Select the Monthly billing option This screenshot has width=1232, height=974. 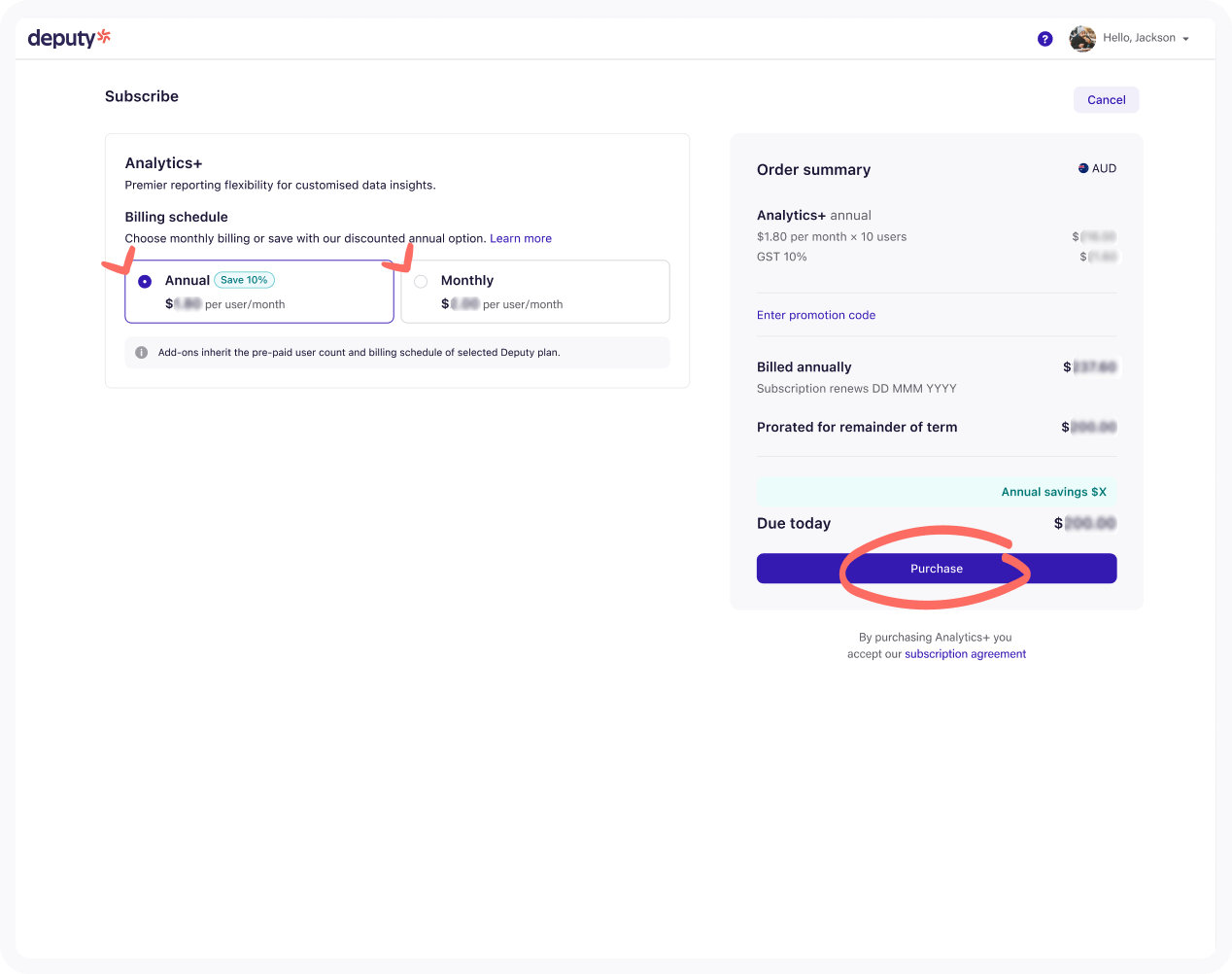click(534, 291)
